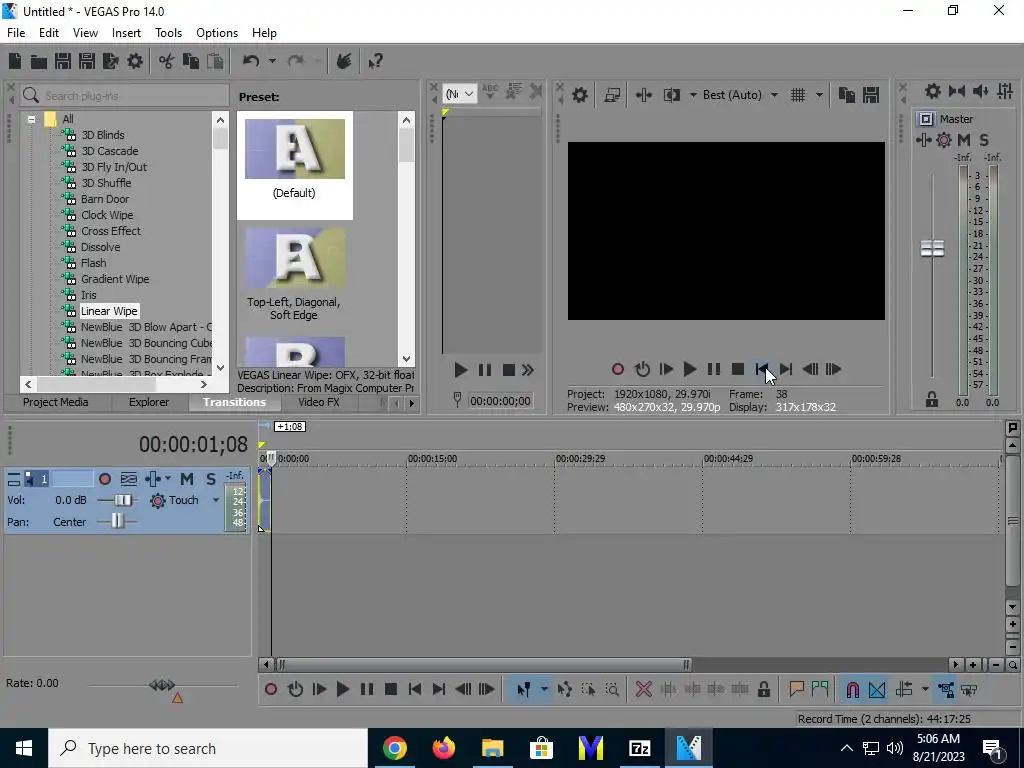Toggle automatic crossfades button

click(877, 689)
